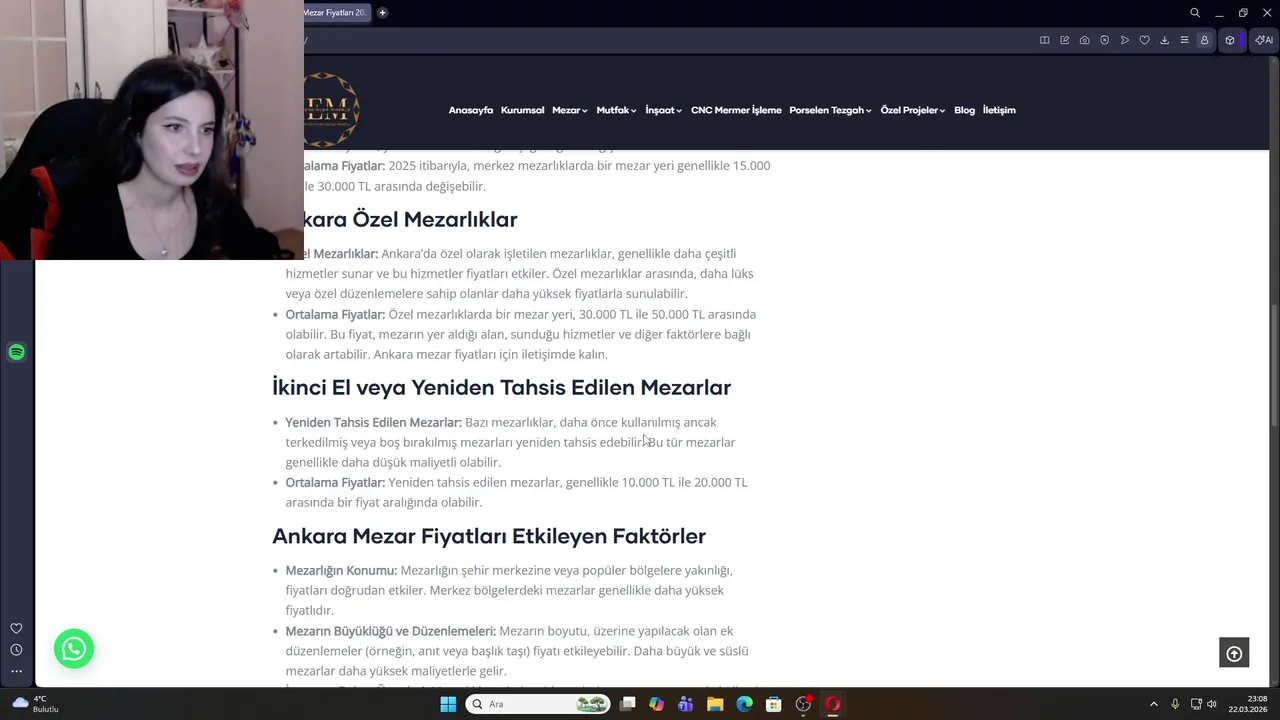The width and height of the screenshot is (1280, 720).
Task: Open the downloads icon in toolbar
Action: pyautogui.click(x=1165, y=40)
